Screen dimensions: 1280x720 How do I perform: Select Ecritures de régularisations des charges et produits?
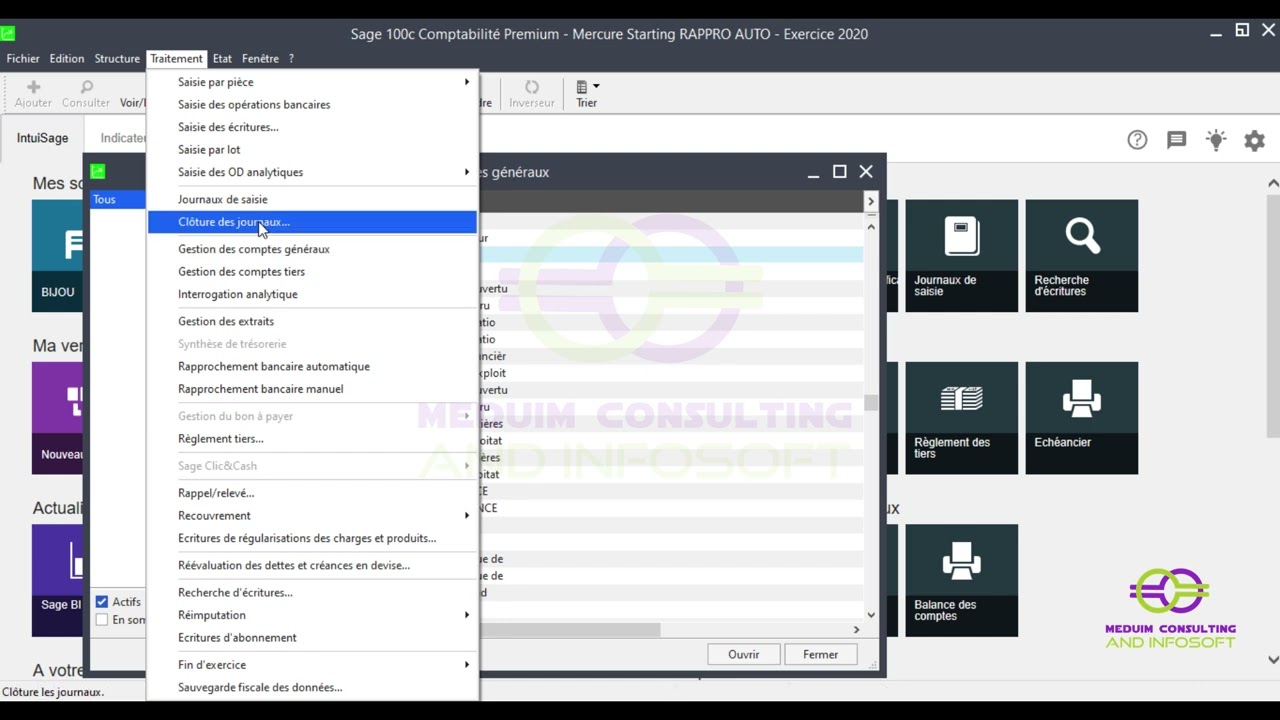312,538
